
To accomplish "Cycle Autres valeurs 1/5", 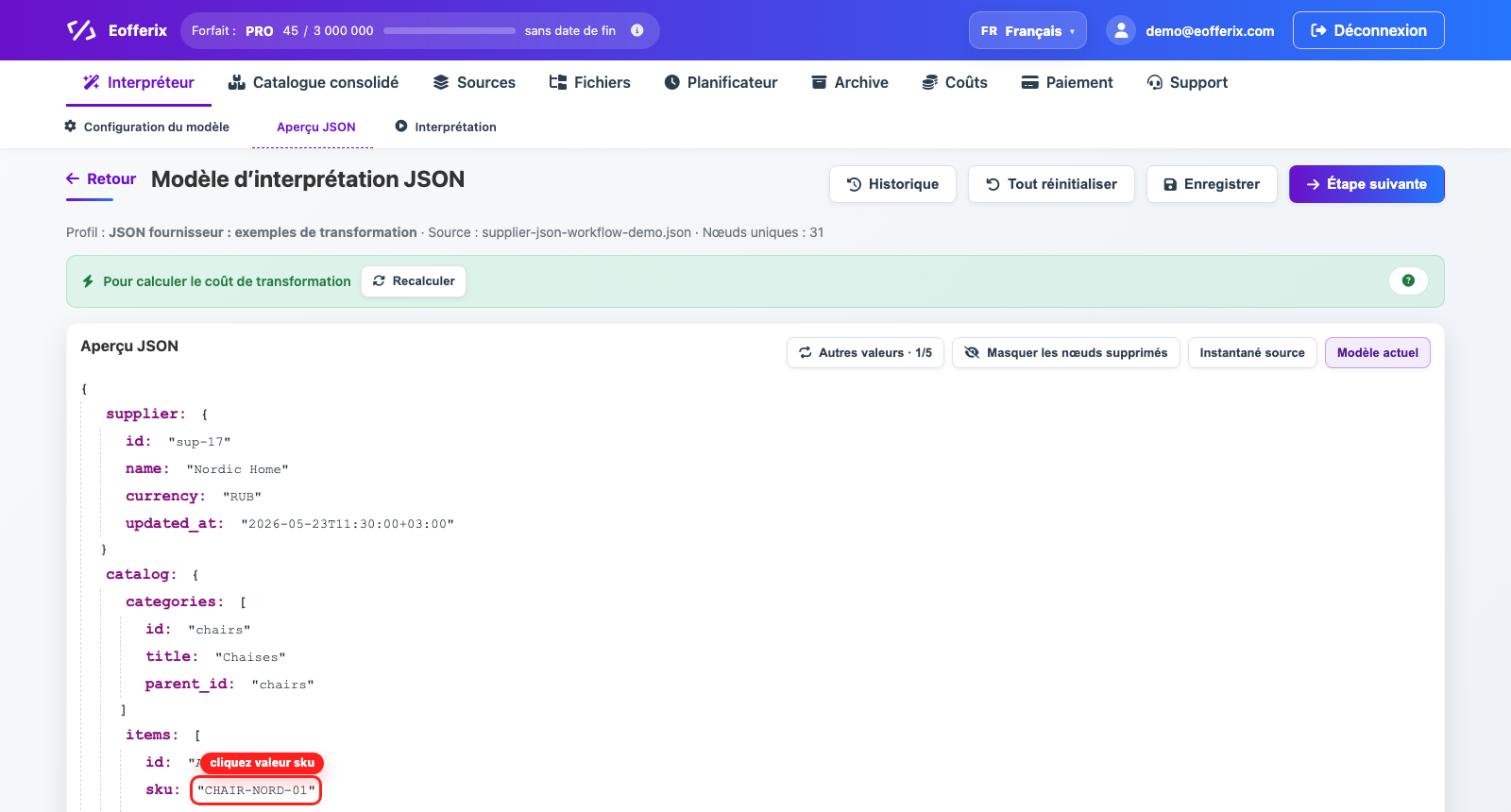I will (x=865, y=352).
